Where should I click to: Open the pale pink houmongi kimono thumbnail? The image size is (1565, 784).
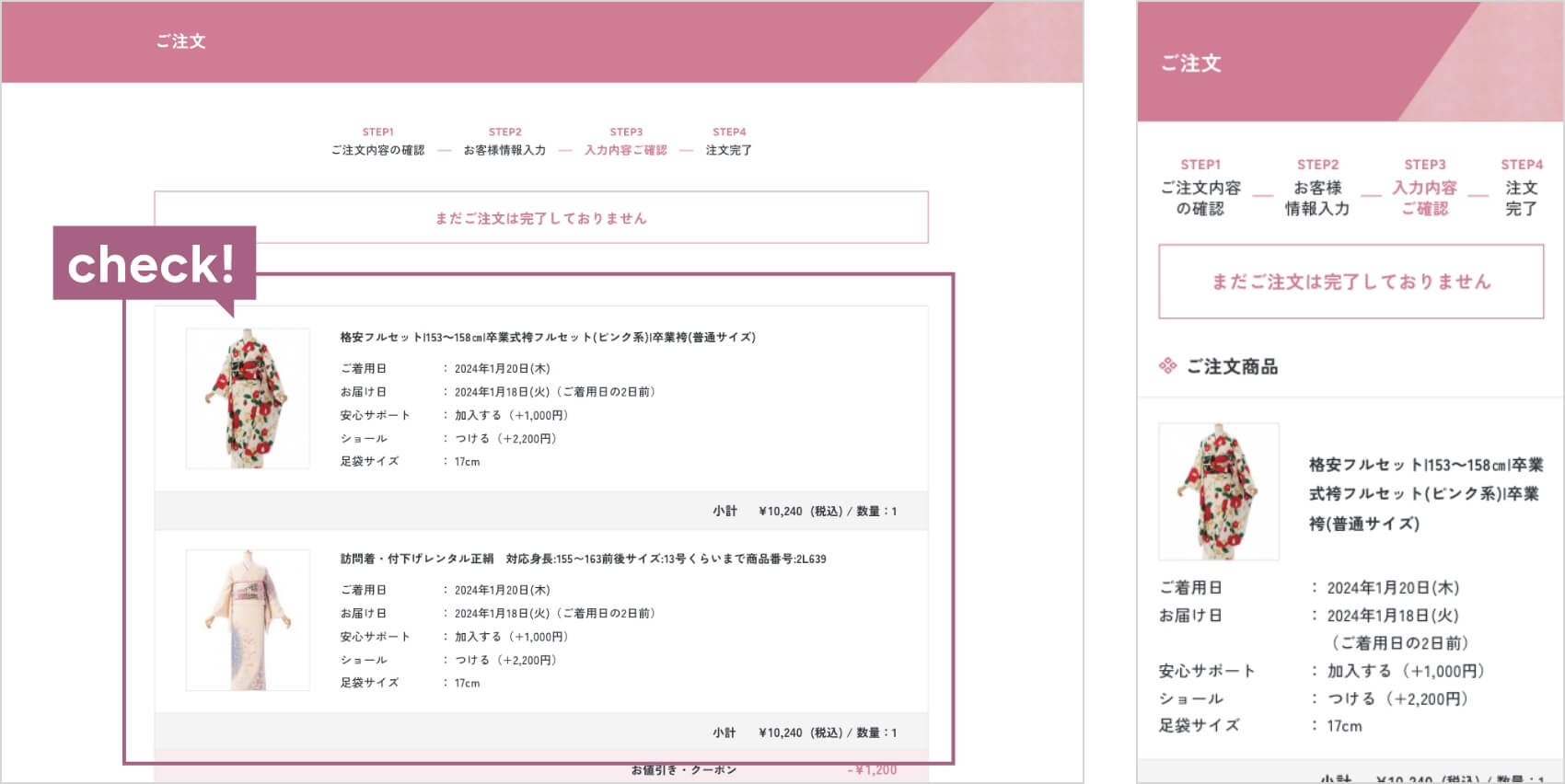coord(248,620)
